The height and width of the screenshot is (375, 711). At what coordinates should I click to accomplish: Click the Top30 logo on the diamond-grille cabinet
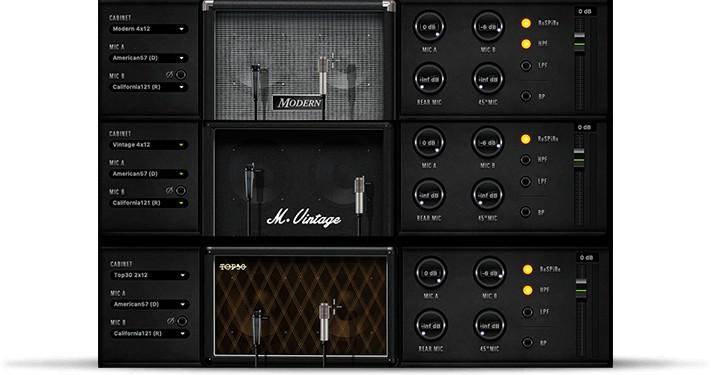233,267
